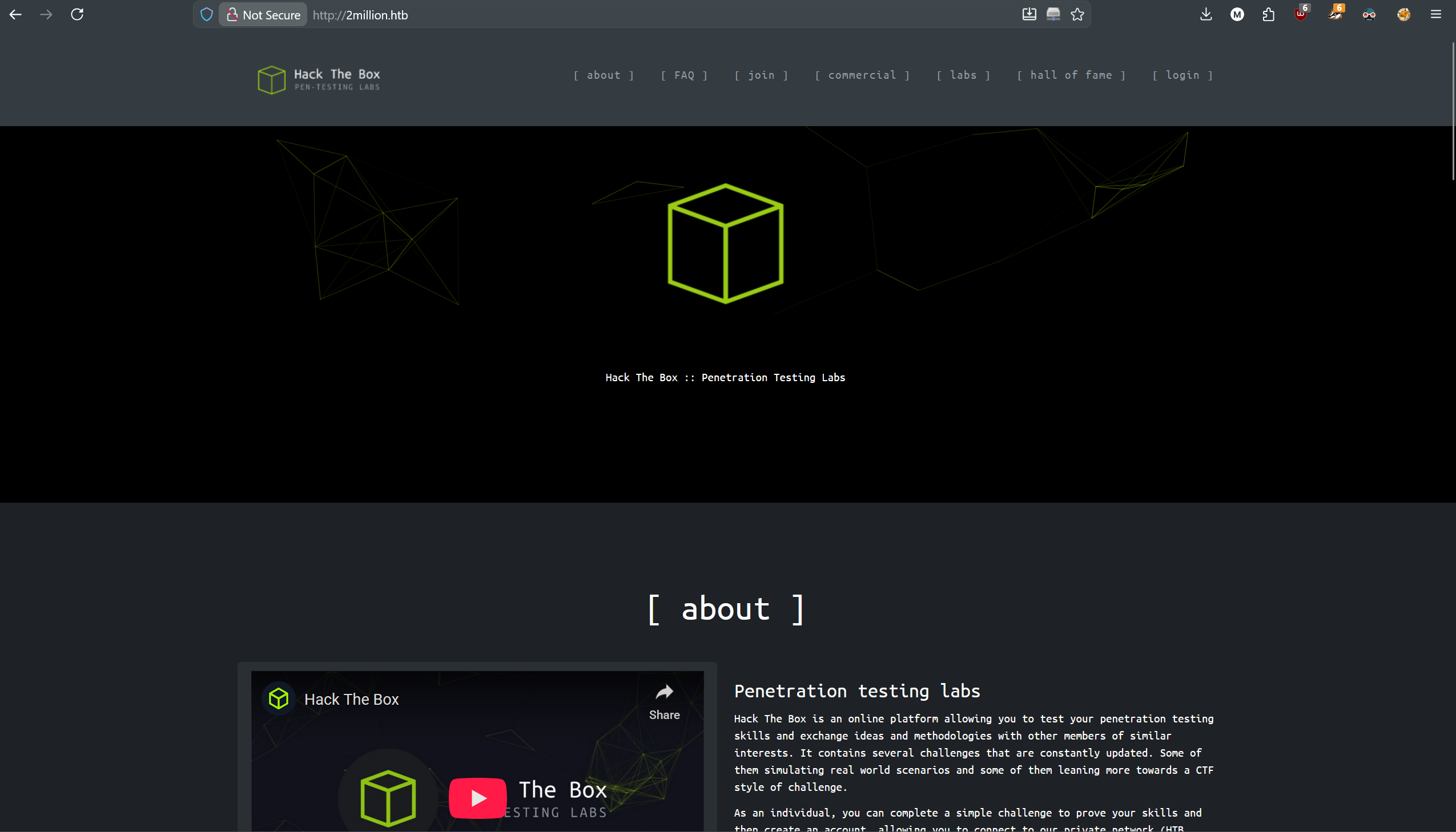1456x832 pixels.
Task: Open the [ hall of fame ] section
Action: point(1071,75)
